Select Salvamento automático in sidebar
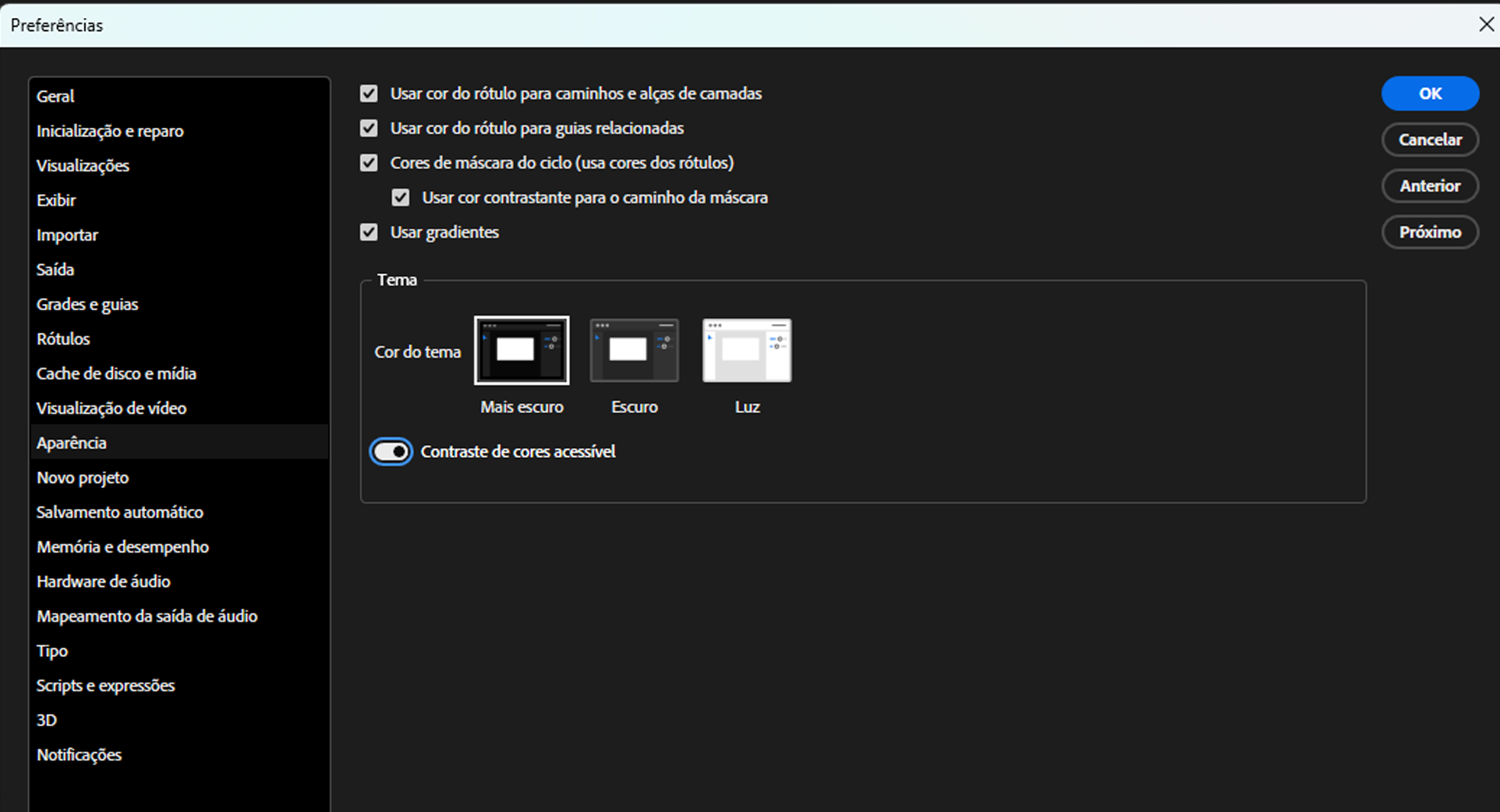This screenshot has height=812, width=1500. 119,513
